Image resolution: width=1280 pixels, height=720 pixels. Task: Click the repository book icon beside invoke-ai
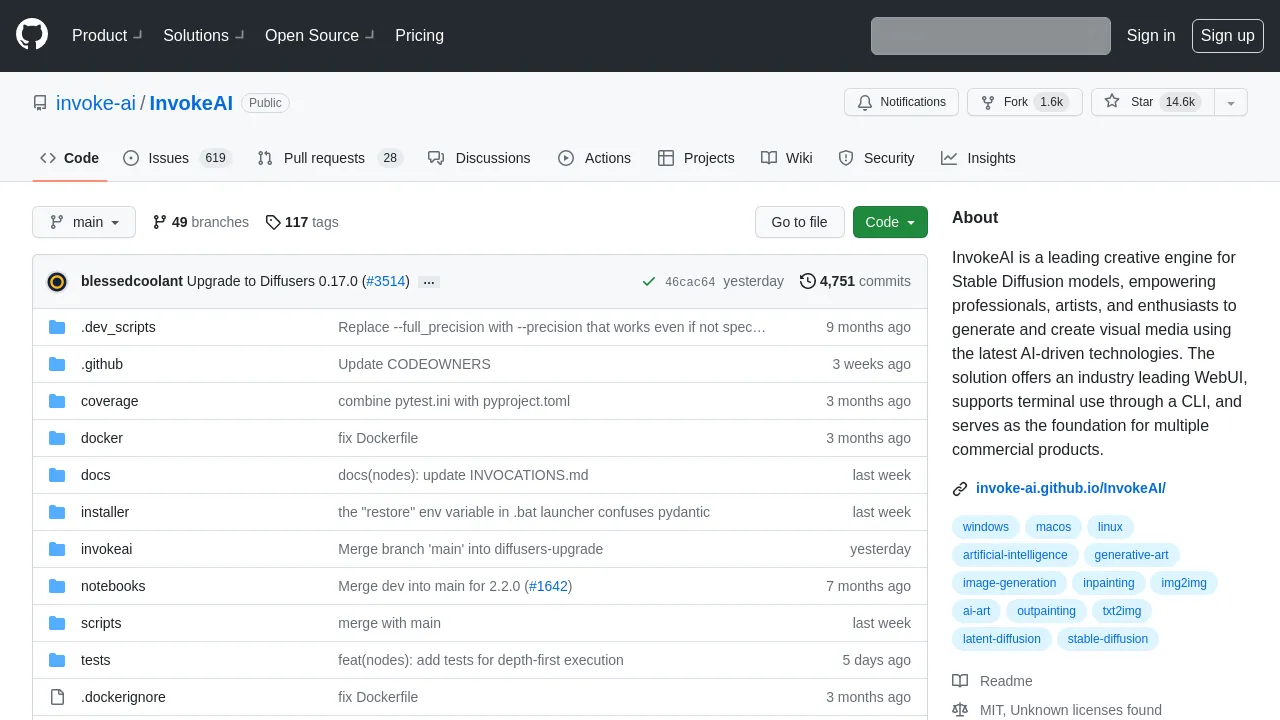point(40,103)
